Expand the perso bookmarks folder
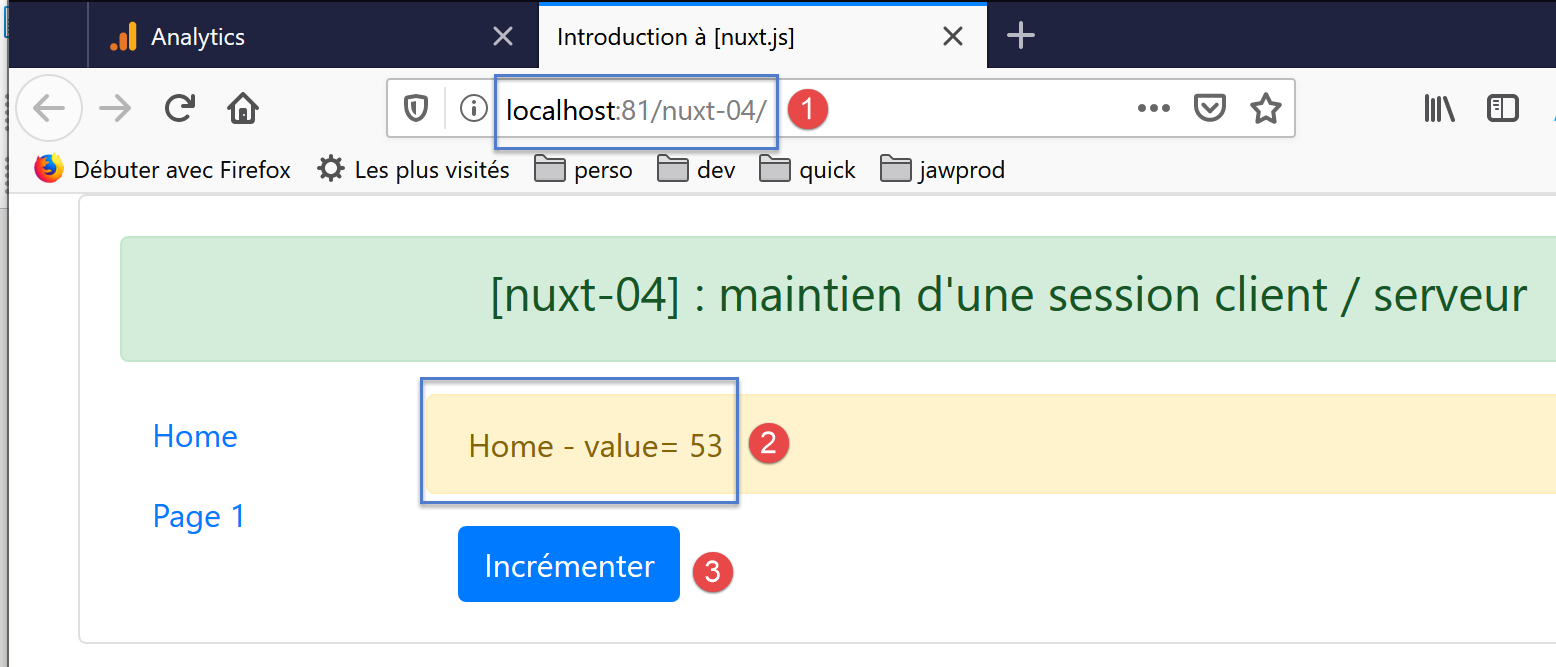Screen dimensions: 1556x667 point(584,170)
